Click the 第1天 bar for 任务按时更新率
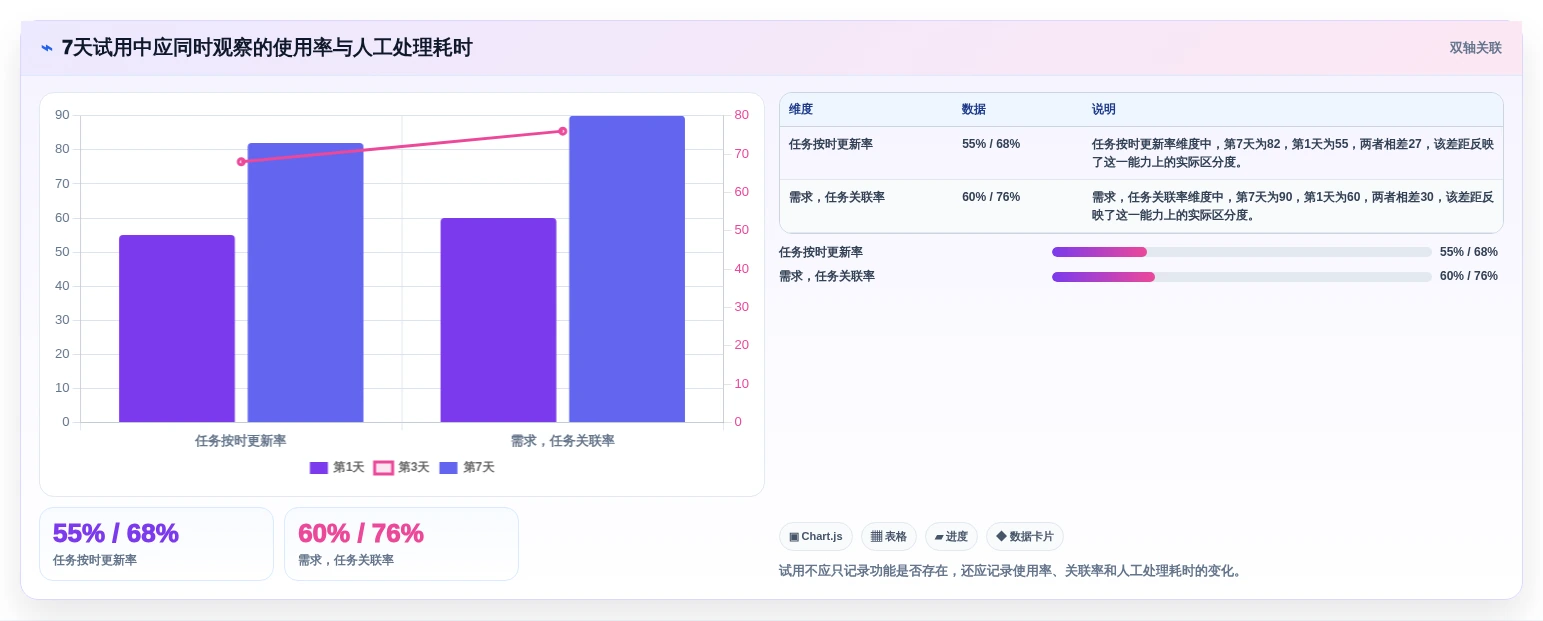Viewport: 1543px width, 621px height. point(177,329)
